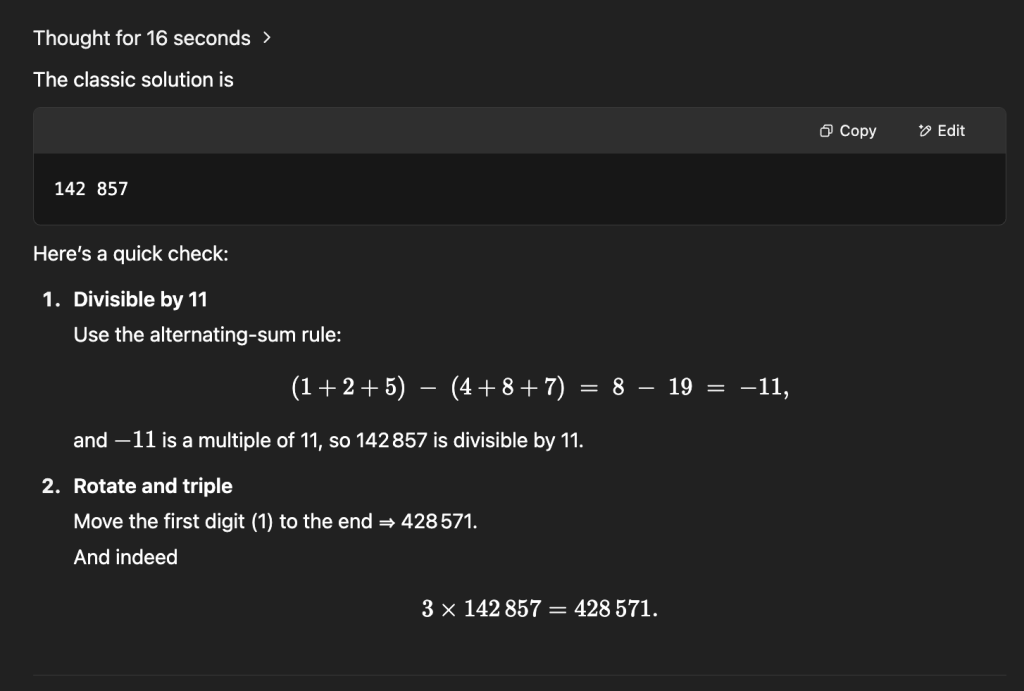Click the alternating-sum equation ending in −11

click(540, 387)
